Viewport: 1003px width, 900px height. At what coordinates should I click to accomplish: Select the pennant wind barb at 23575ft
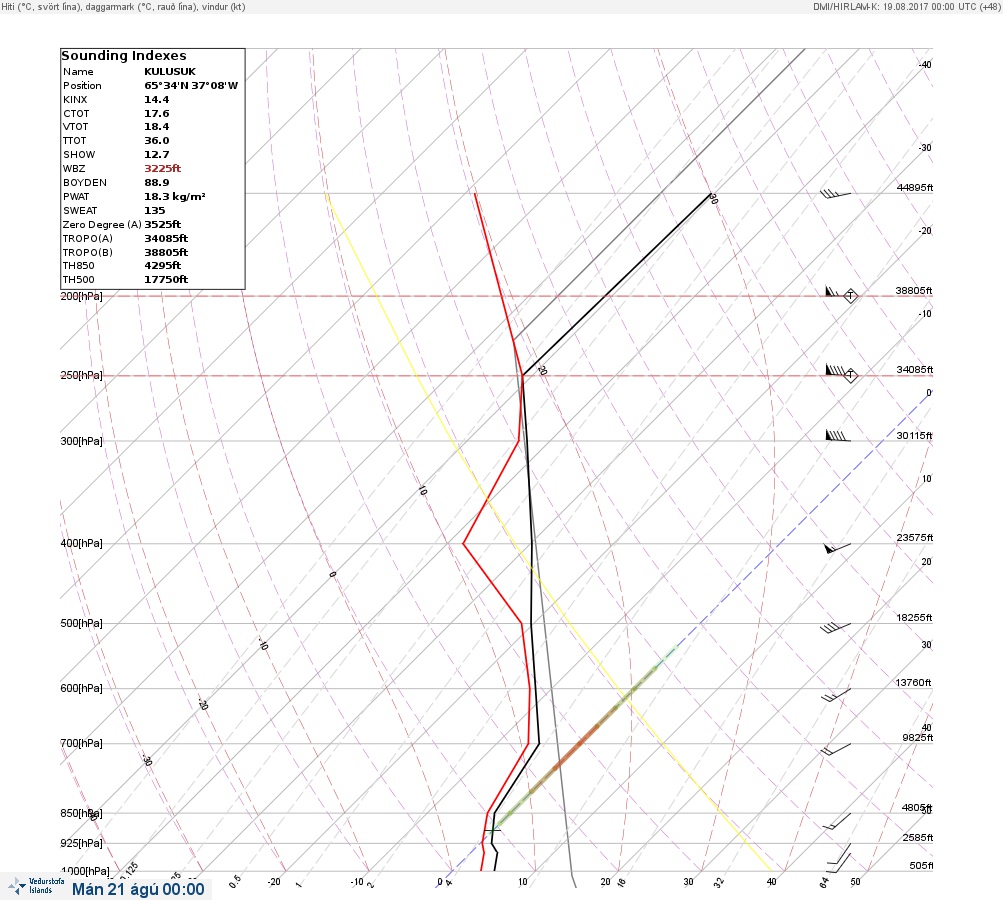[x=837, y=548]
